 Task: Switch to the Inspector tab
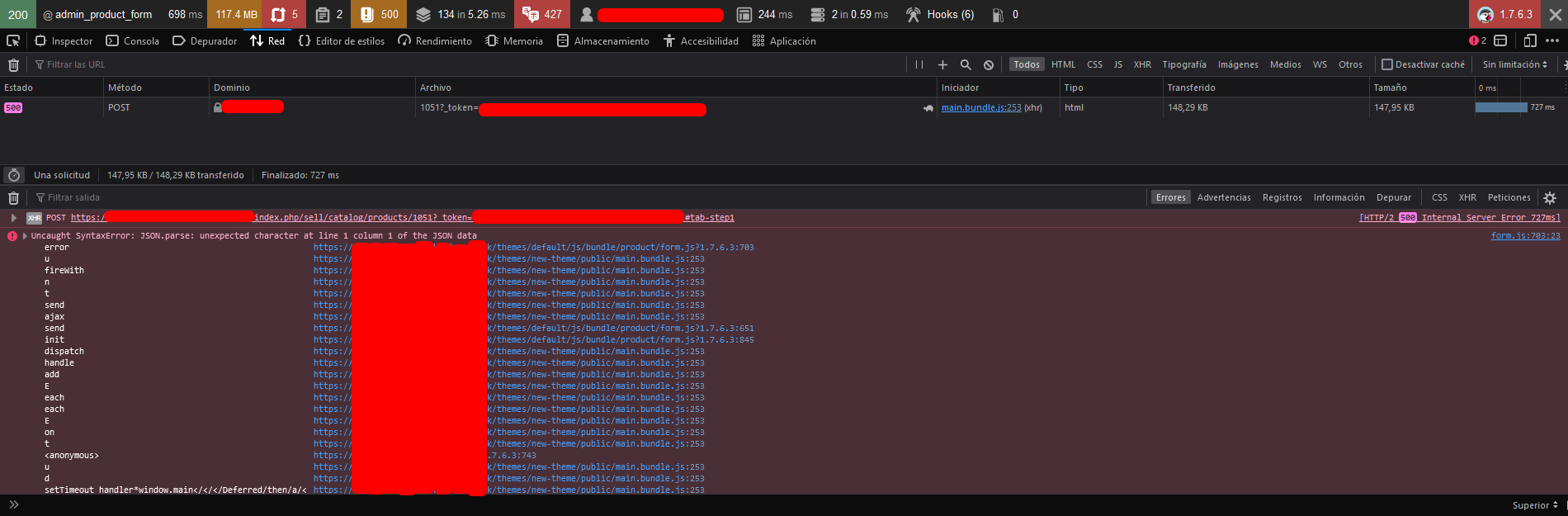click(64, 40)
